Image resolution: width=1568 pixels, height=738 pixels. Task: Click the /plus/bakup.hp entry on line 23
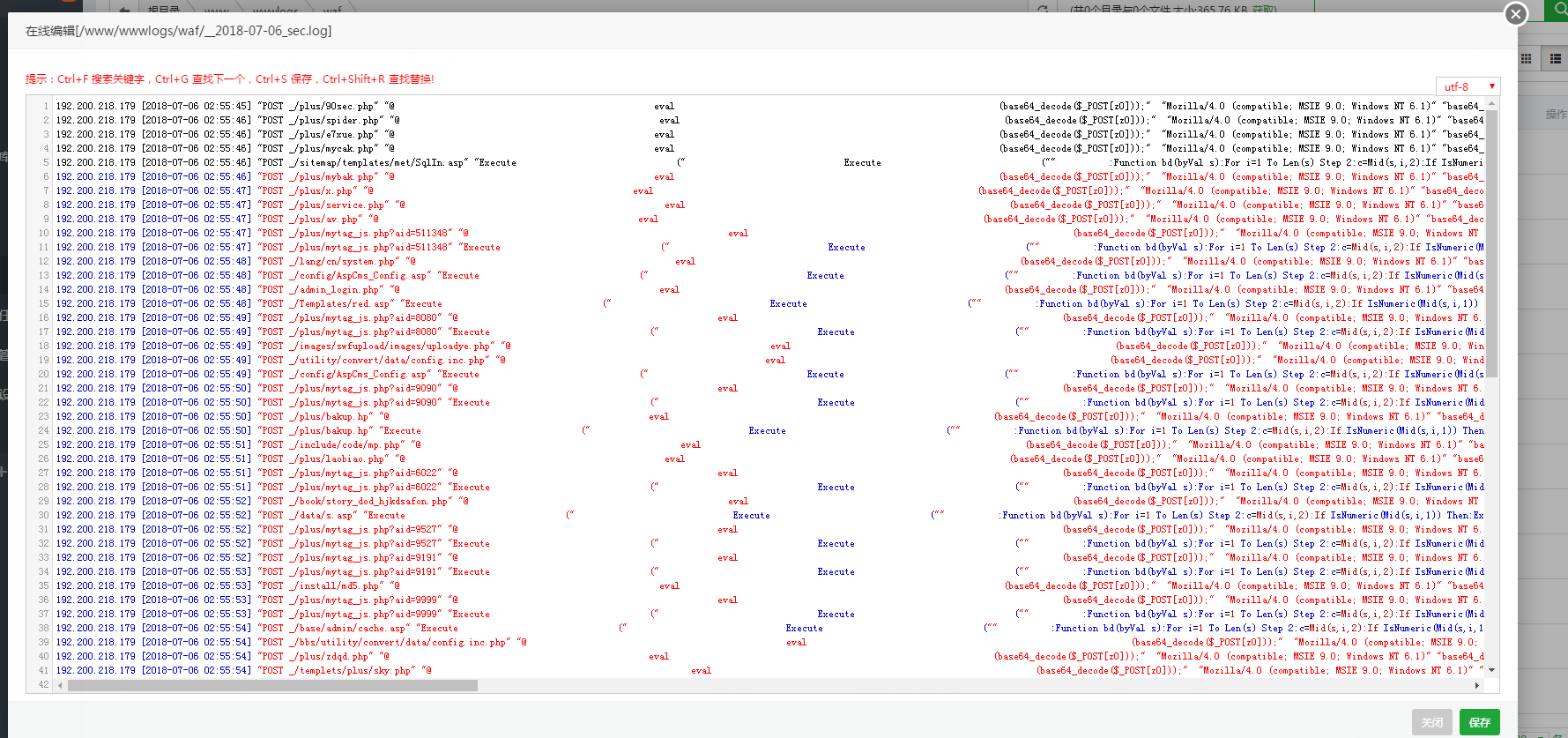770,416
